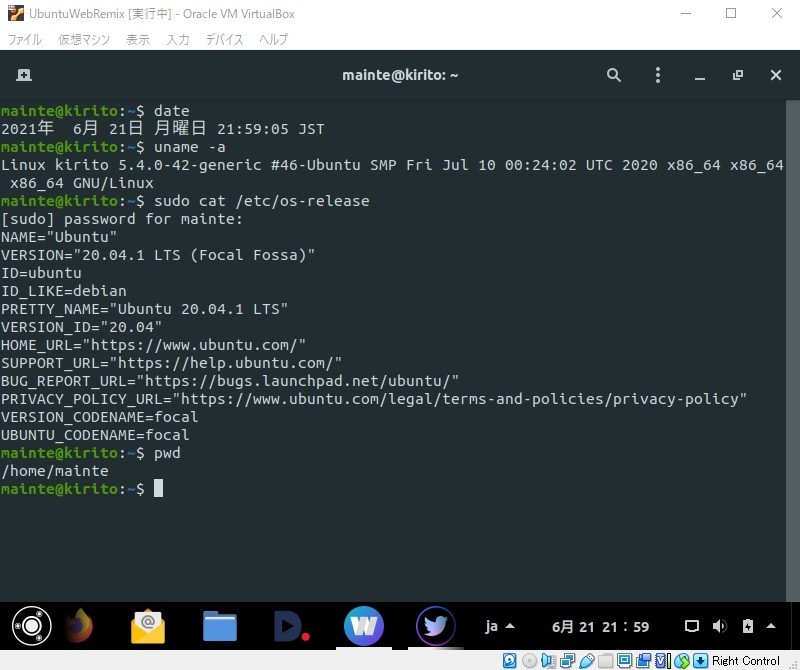
Task: Open the mail app in the dock
Action: point(148,626)
